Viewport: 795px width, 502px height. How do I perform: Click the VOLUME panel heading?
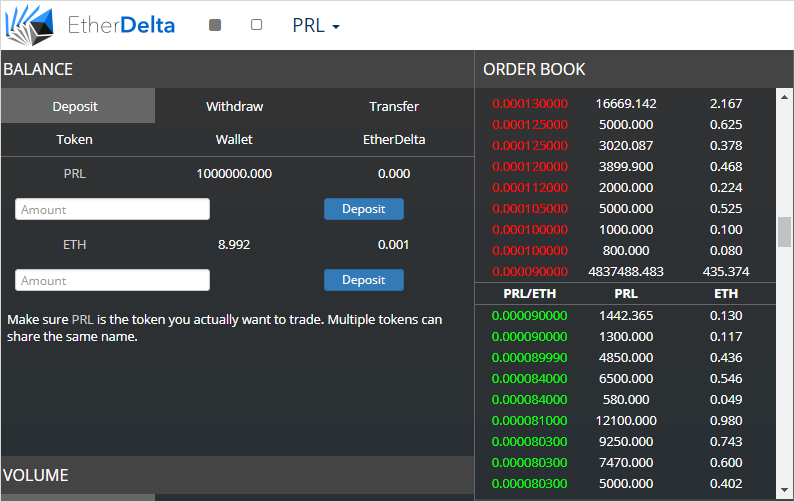tap(35, 475)
